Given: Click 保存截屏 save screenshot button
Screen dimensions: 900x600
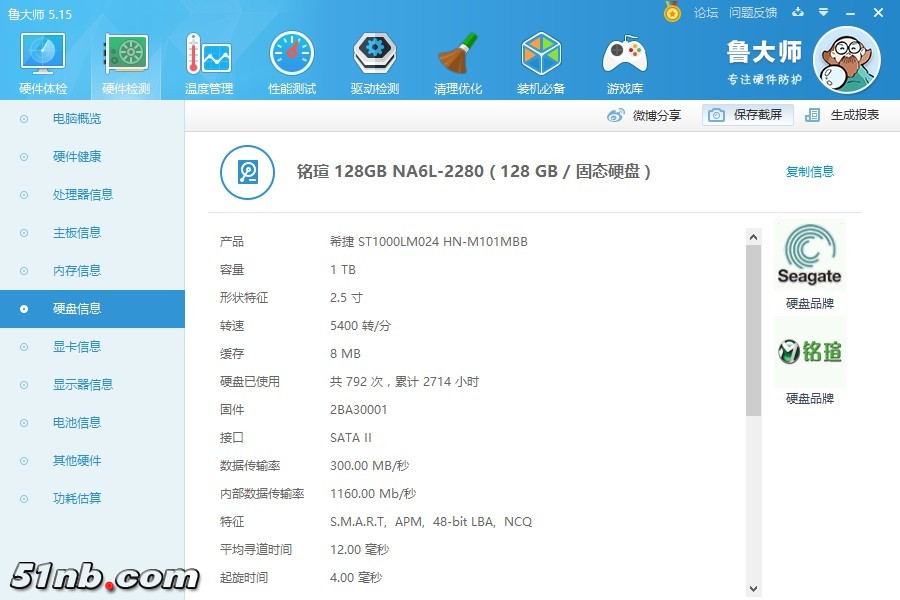Looking at the screenshot, I should pos(747,115).
